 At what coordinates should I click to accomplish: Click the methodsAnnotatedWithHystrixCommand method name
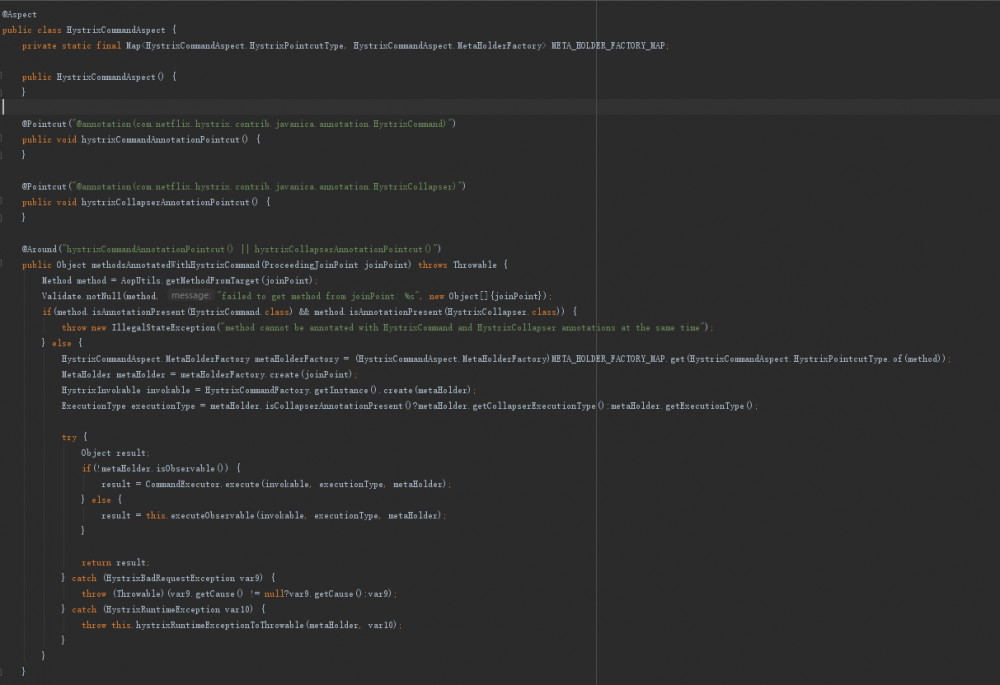coord(175,265)
